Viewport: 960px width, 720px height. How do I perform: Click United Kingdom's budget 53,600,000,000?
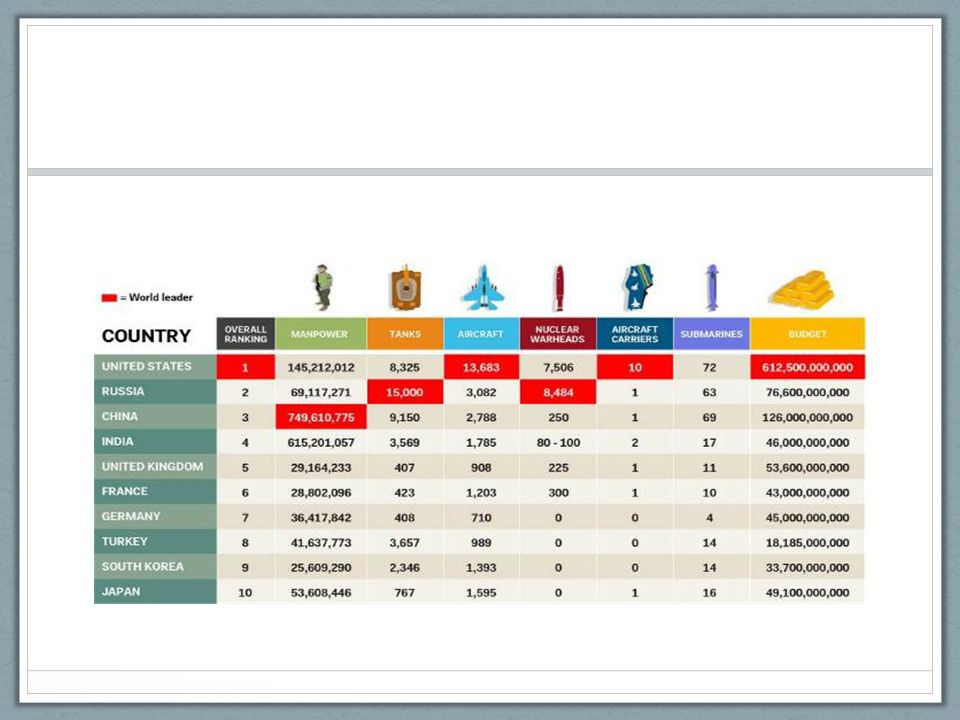pos(808,468)
